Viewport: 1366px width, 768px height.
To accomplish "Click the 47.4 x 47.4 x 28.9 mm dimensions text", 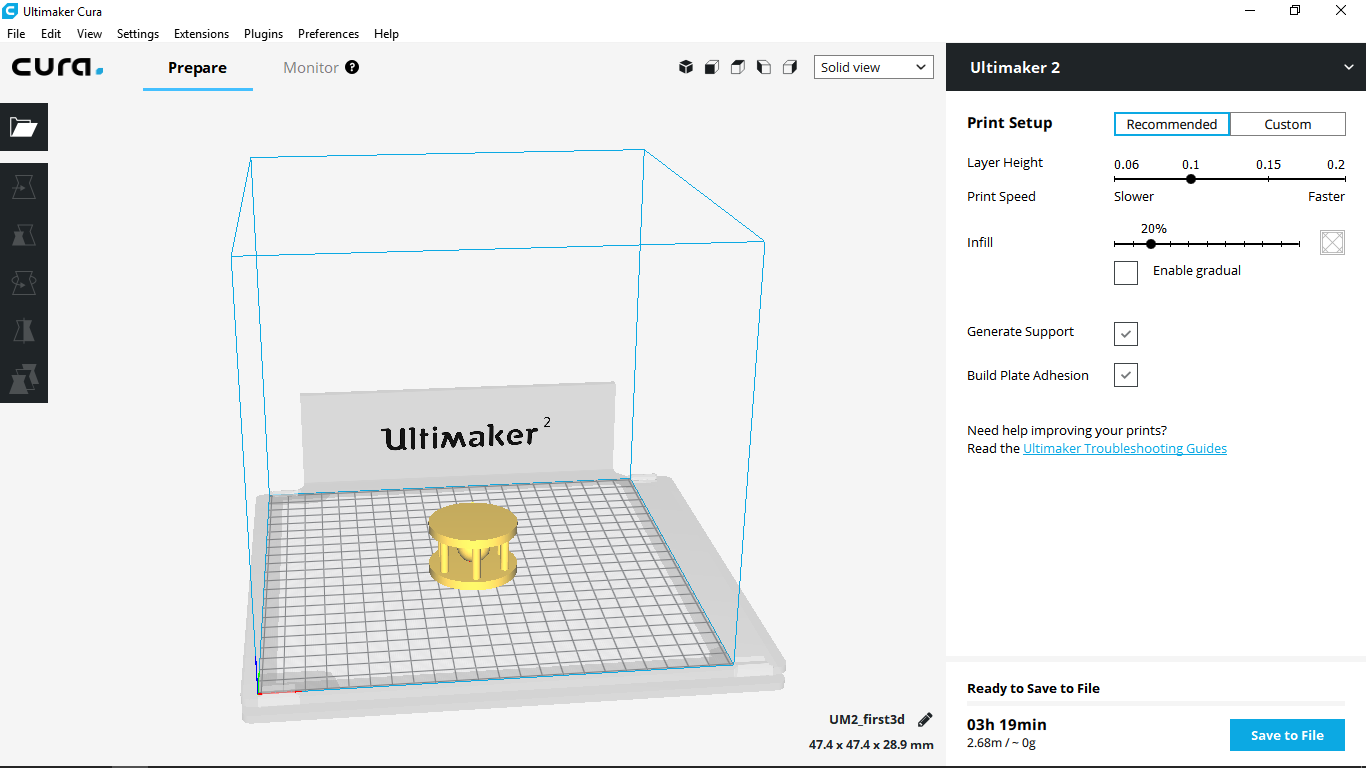I will [x=871, y=744].
